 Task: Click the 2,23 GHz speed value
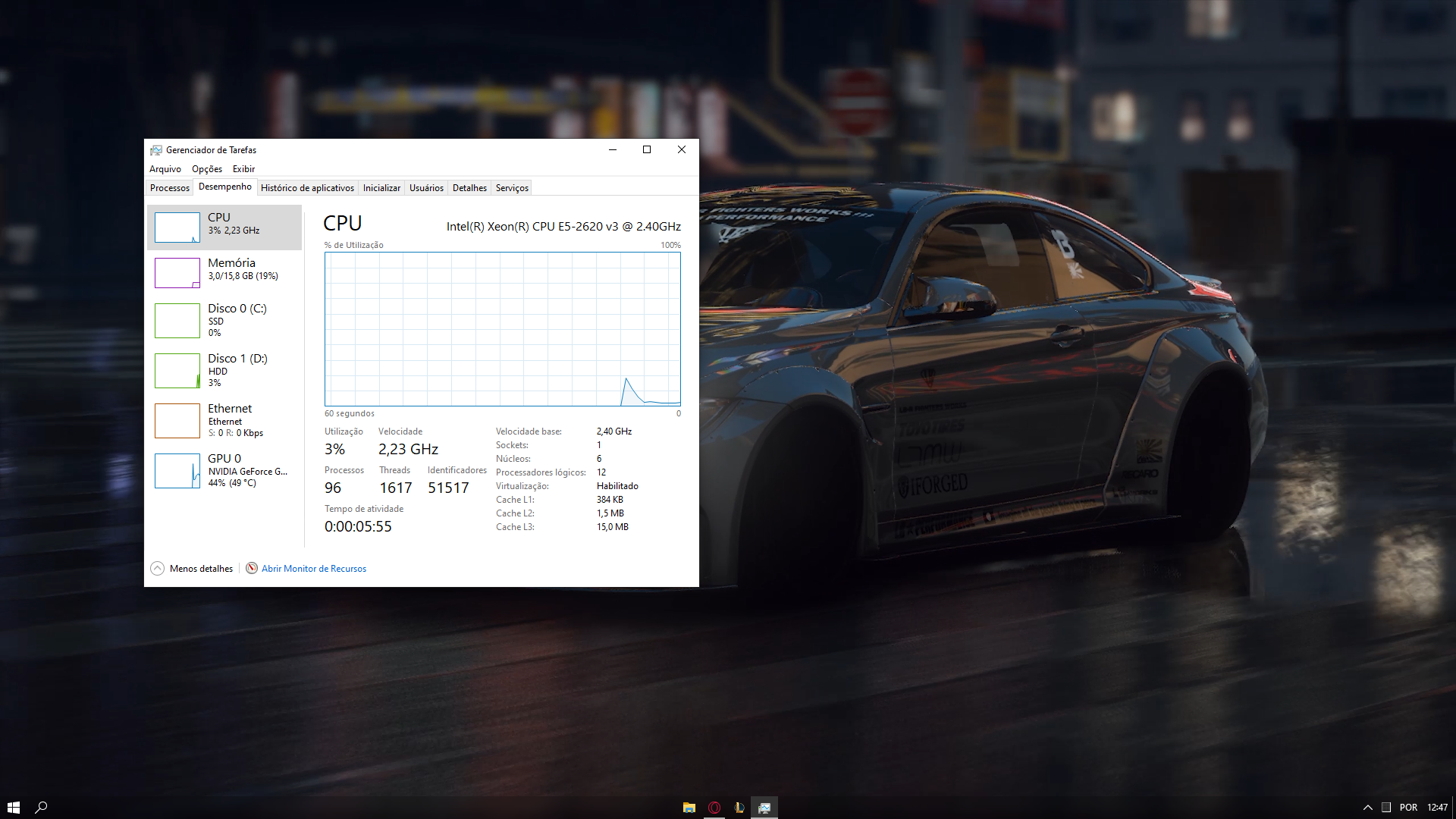coord(408,450)
